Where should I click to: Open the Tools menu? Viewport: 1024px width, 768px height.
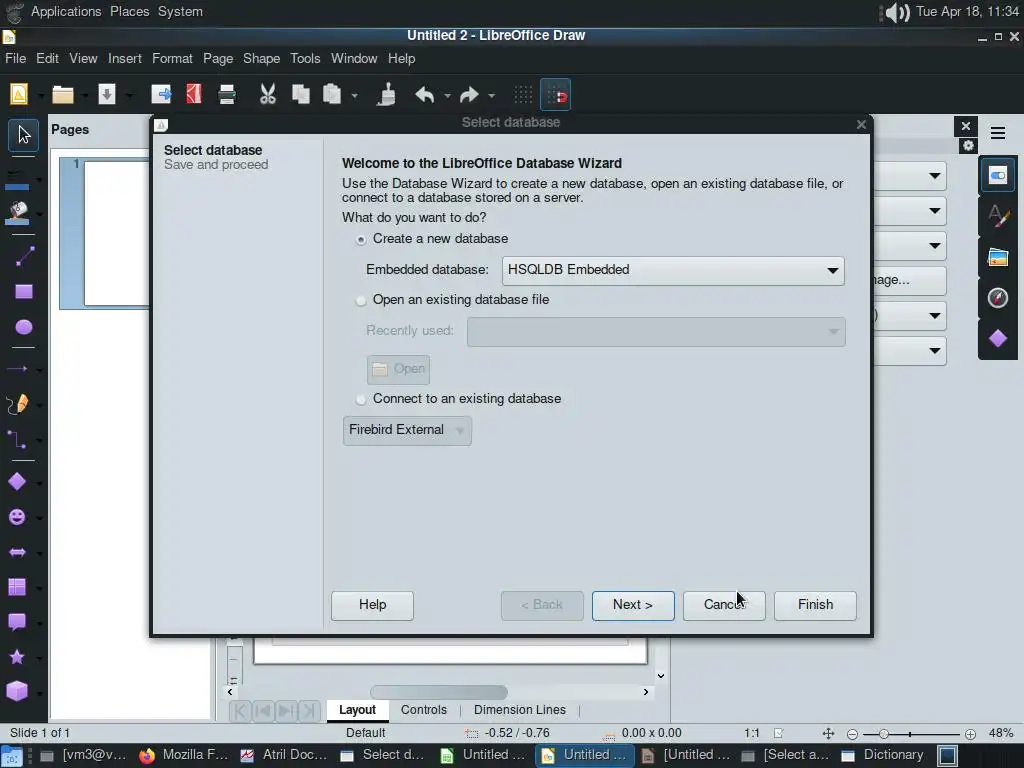[x=305, y=59]
